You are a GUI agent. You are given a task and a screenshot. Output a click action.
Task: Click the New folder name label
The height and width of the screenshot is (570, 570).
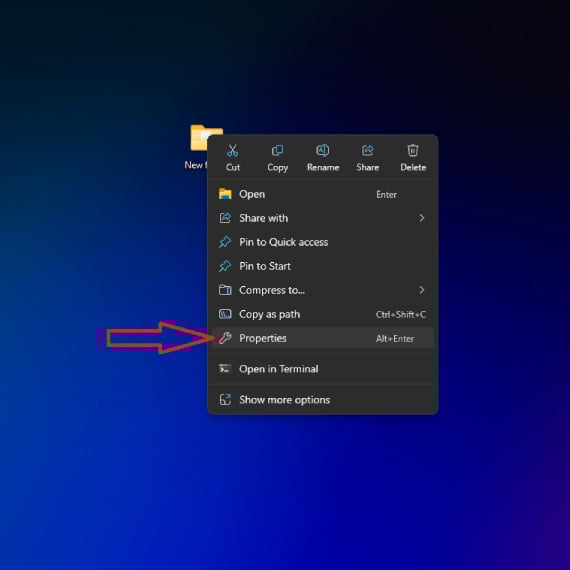196,165
